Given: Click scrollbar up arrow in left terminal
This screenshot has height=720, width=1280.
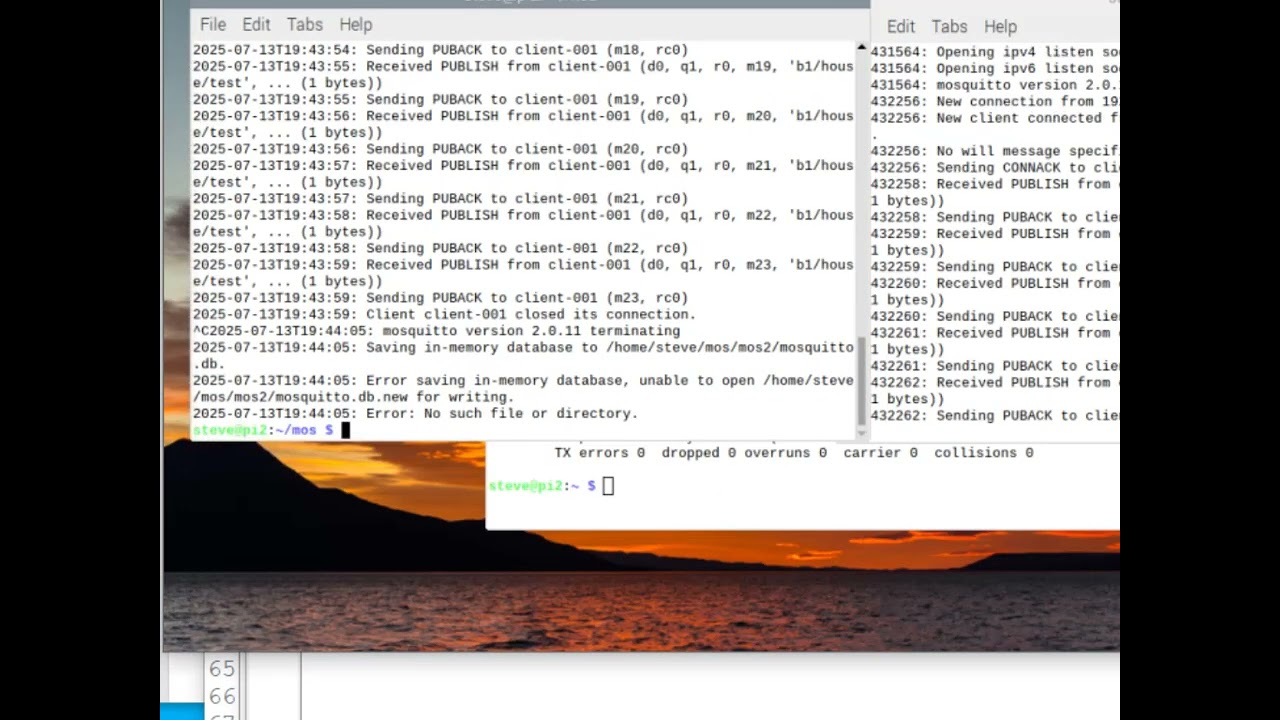Looking at the screenshot, I should coord(862,47).
